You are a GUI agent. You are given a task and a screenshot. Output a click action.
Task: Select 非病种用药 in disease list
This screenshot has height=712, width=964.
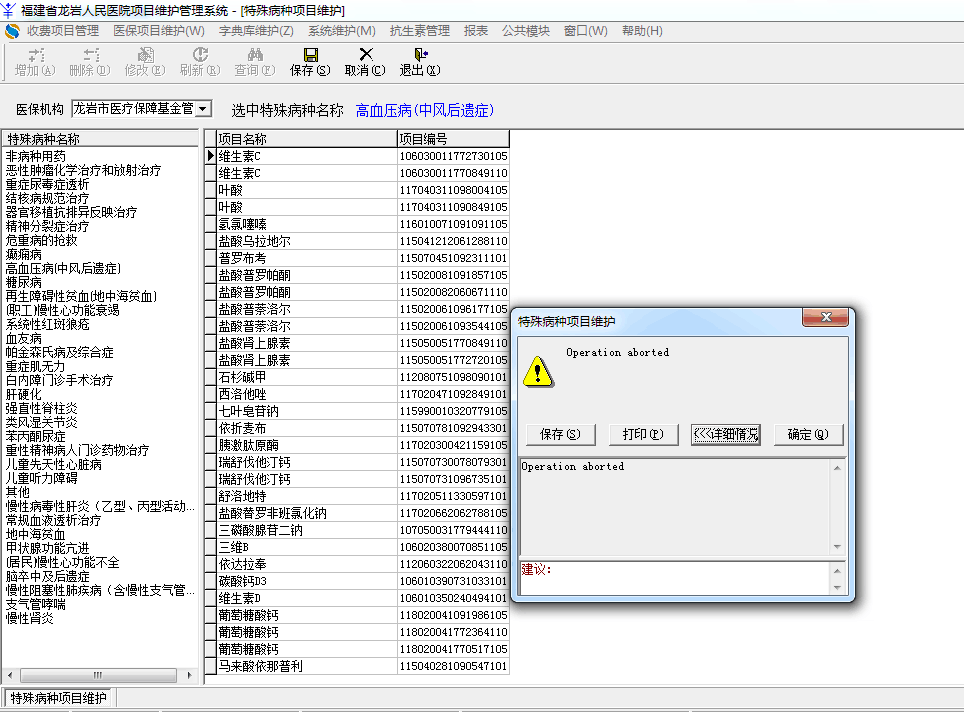[x=36, y=156]
